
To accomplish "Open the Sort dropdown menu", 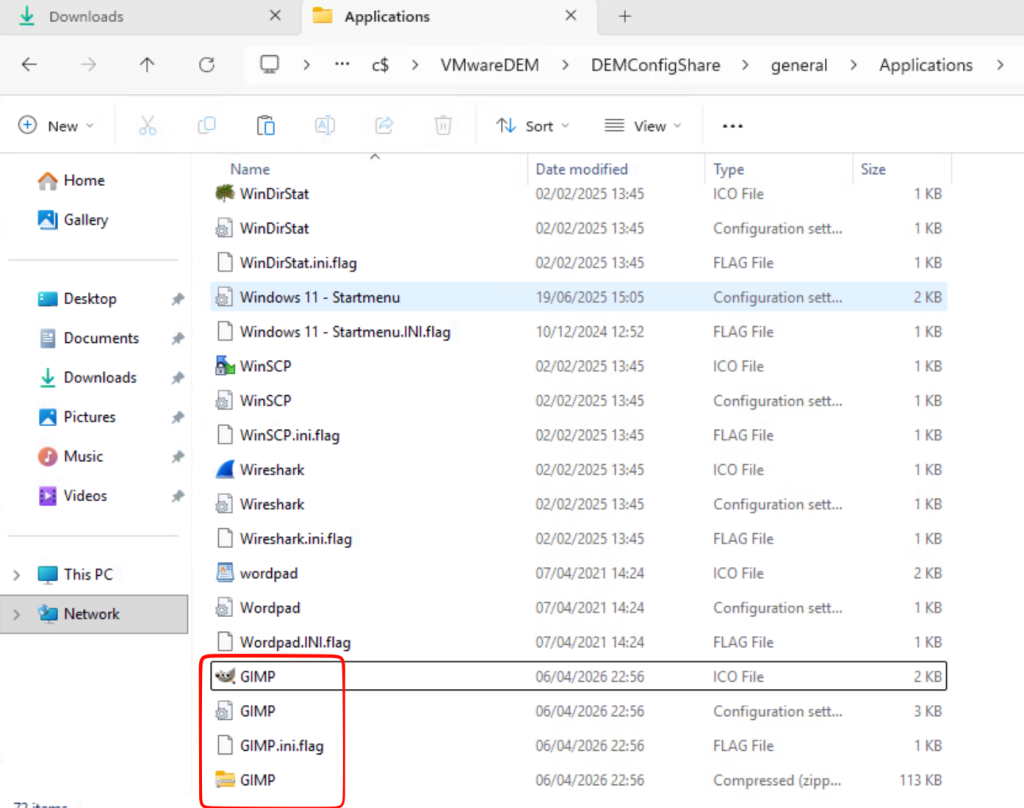I will click(532, 125).
